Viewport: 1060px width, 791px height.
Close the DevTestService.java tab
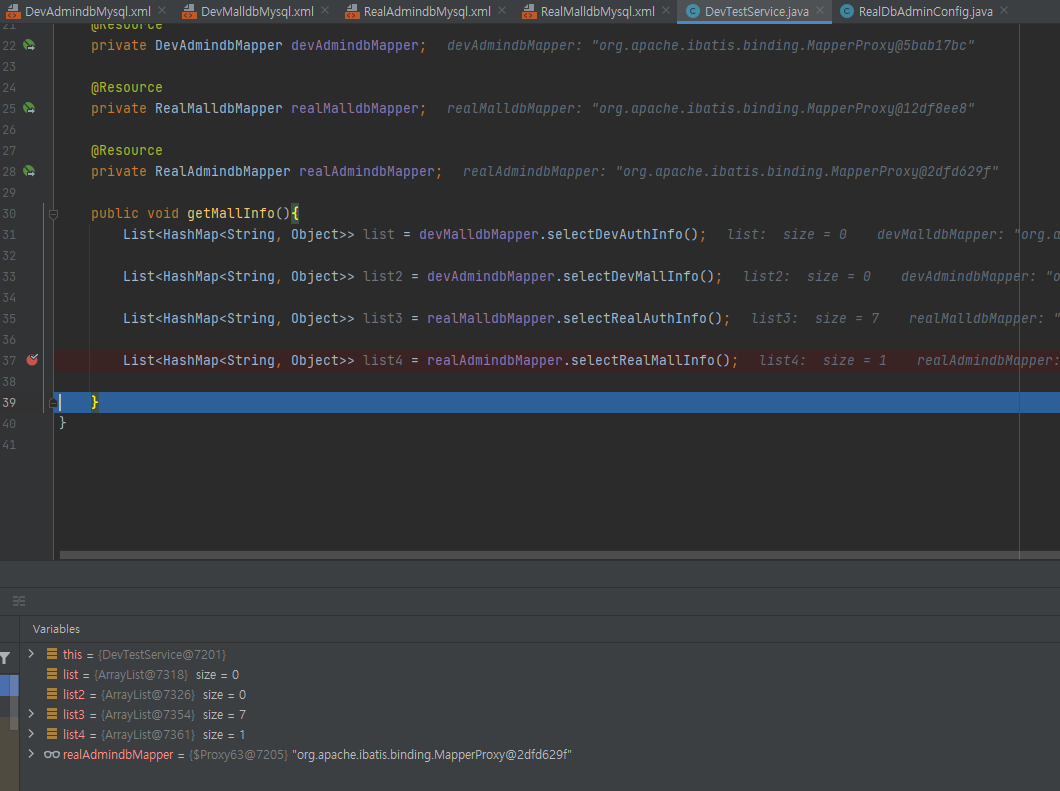820,11
